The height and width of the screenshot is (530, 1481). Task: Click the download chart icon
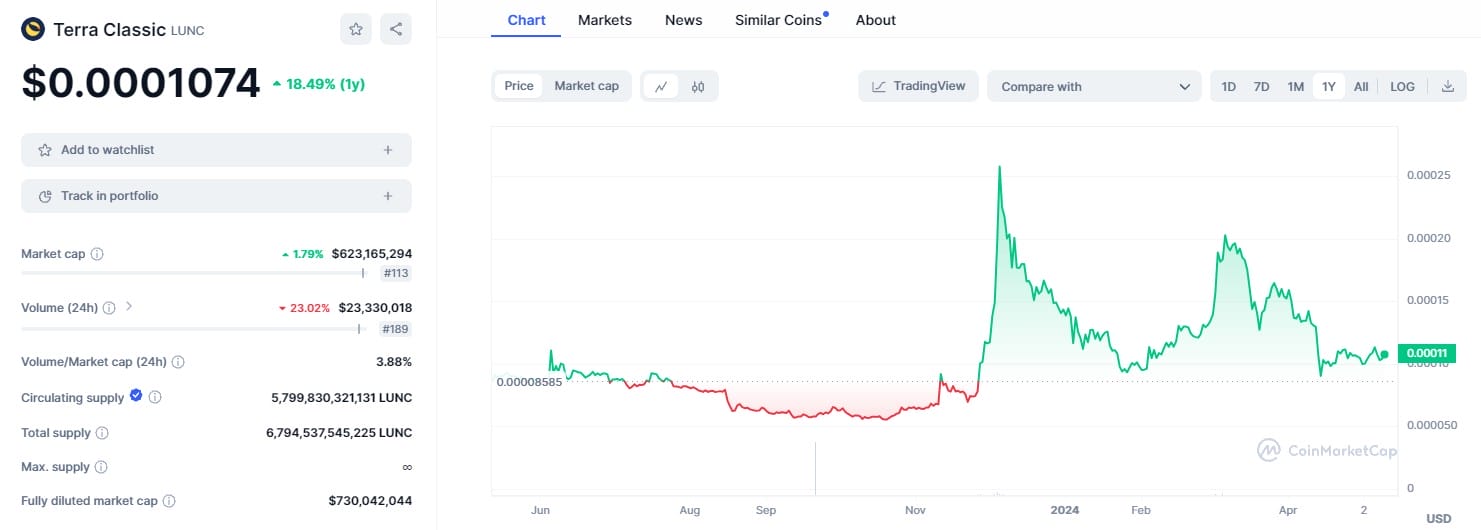pyautogui.click(x=1447, y=87)
